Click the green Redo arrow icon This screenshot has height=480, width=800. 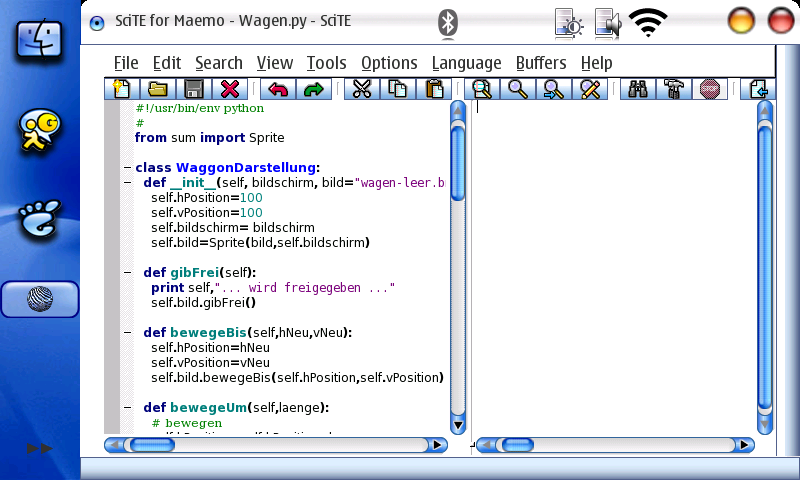coord(313,89)
